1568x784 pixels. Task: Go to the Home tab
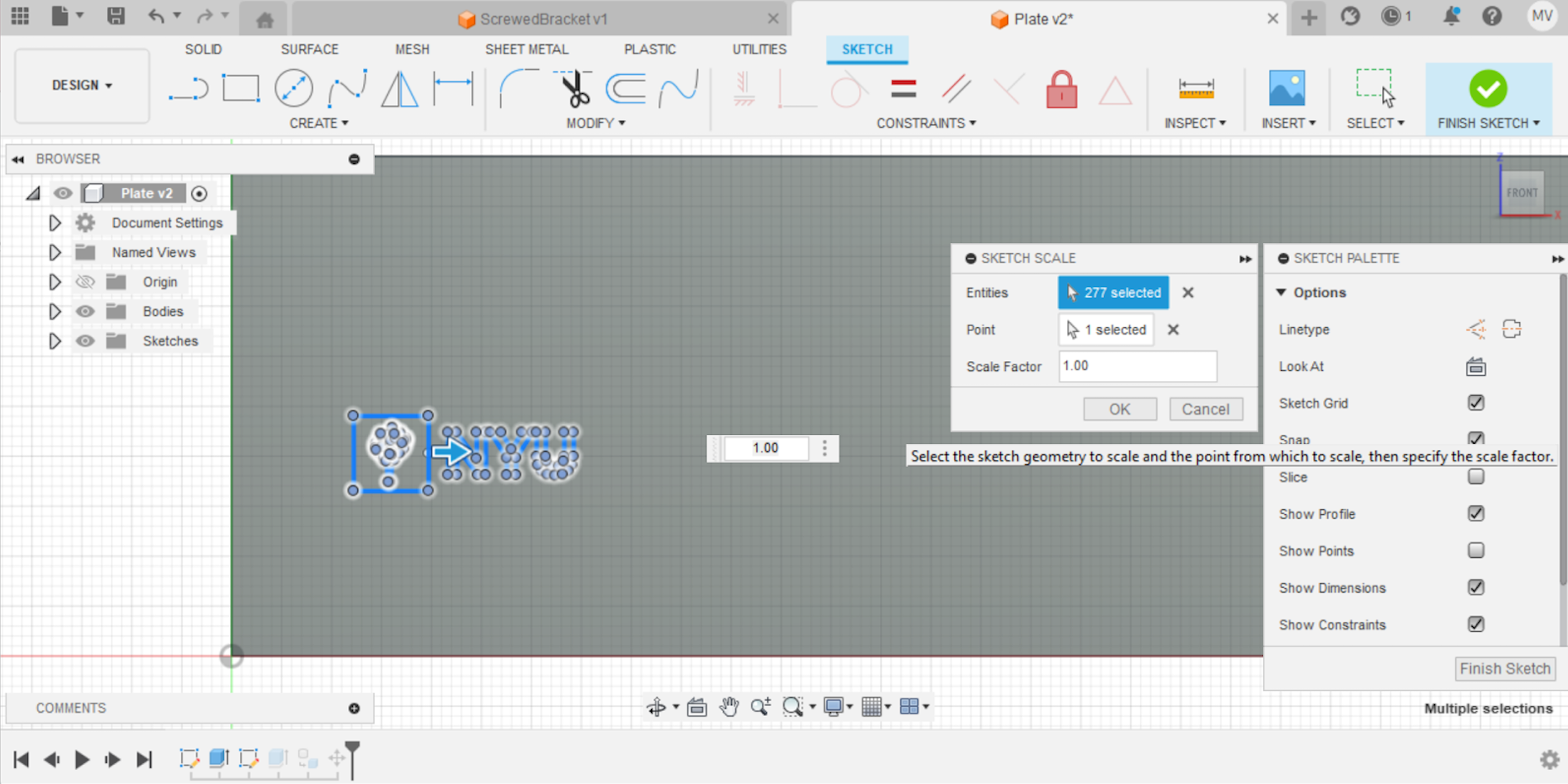(x=265, y=20)
